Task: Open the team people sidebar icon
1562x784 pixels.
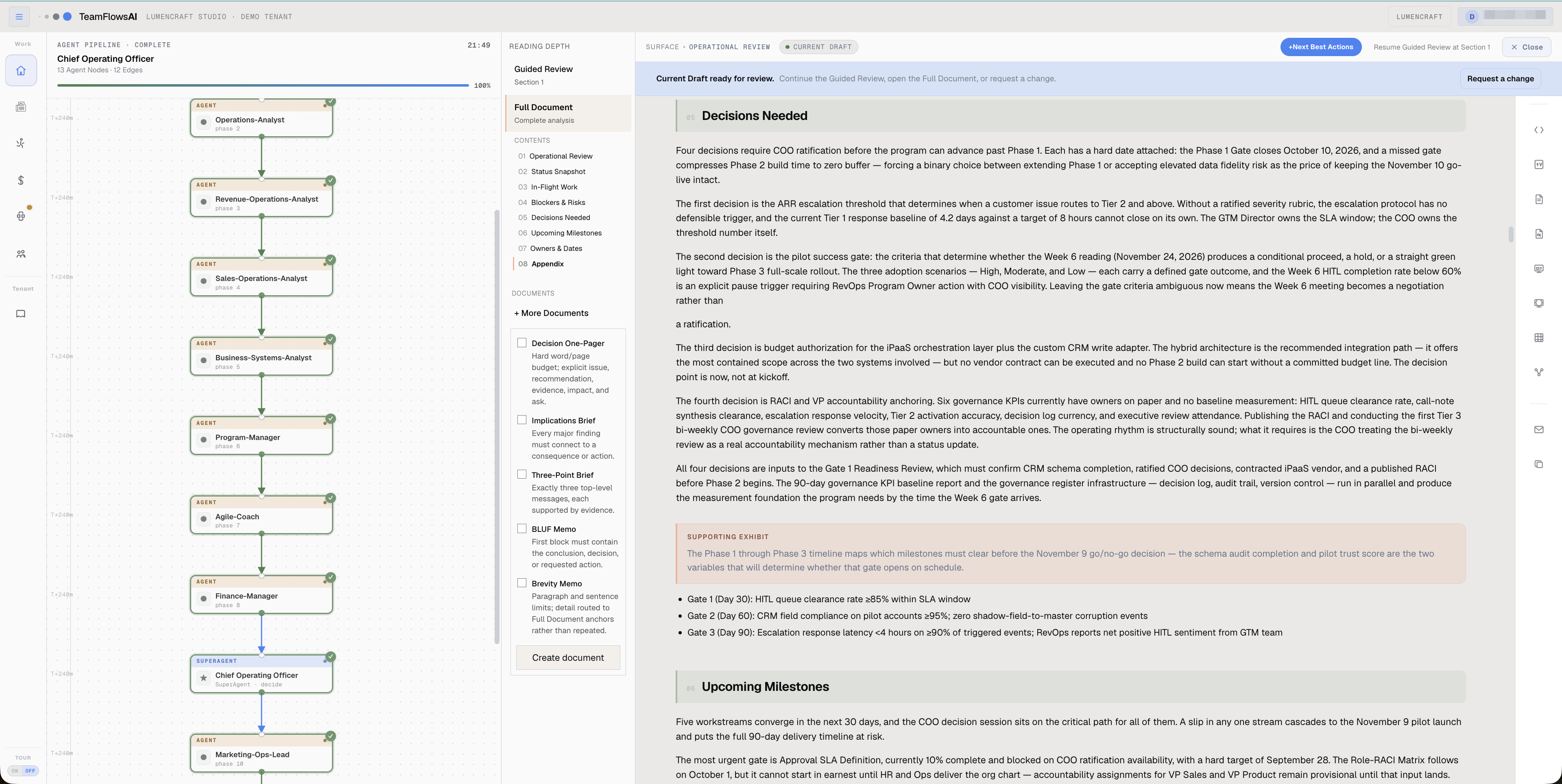Action: pyautogui.click(x=21, y=253)
